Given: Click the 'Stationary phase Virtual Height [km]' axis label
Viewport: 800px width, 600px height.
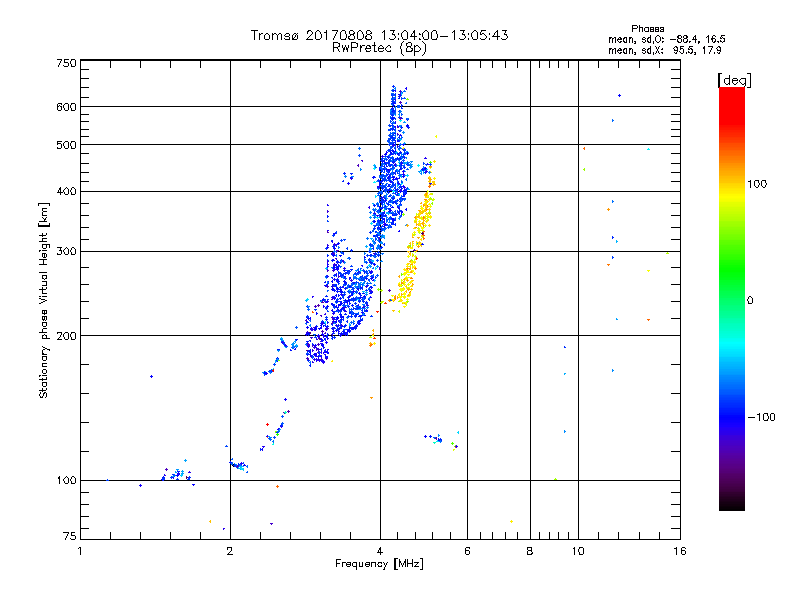Looking at the screenshot, I should pos(43,300).
